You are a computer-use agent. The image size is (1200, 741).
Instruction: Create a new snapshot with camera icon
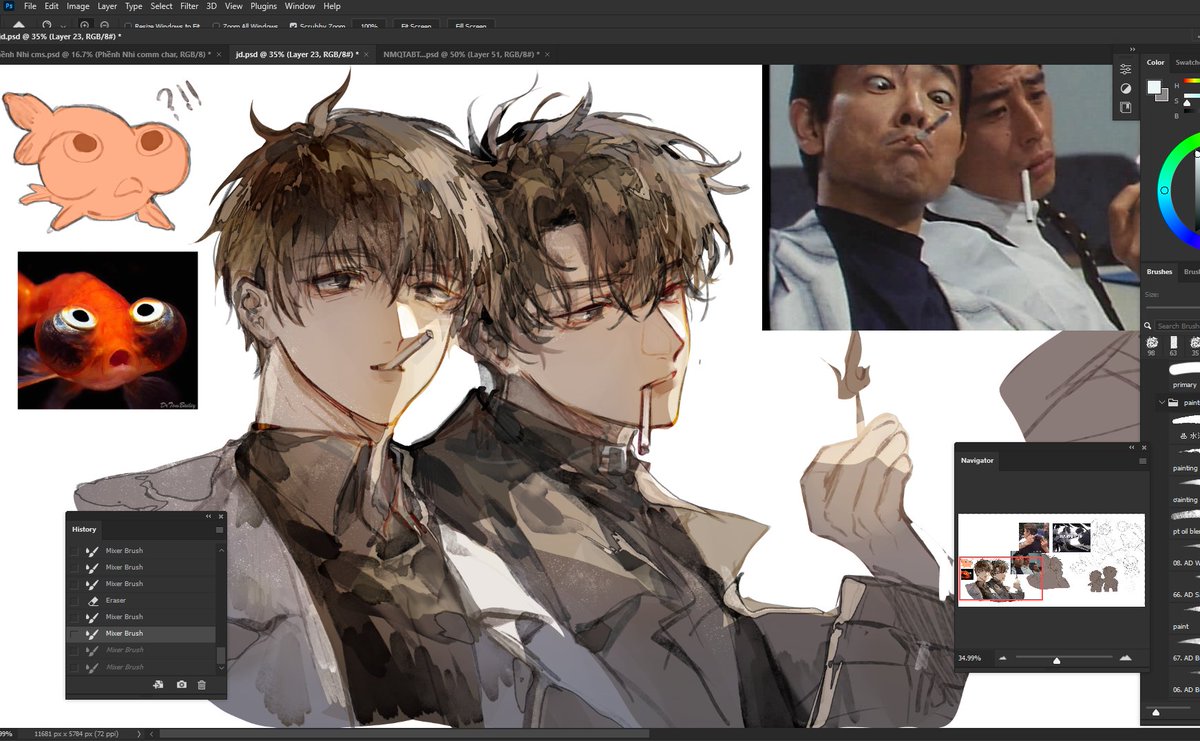coord(181,685)
